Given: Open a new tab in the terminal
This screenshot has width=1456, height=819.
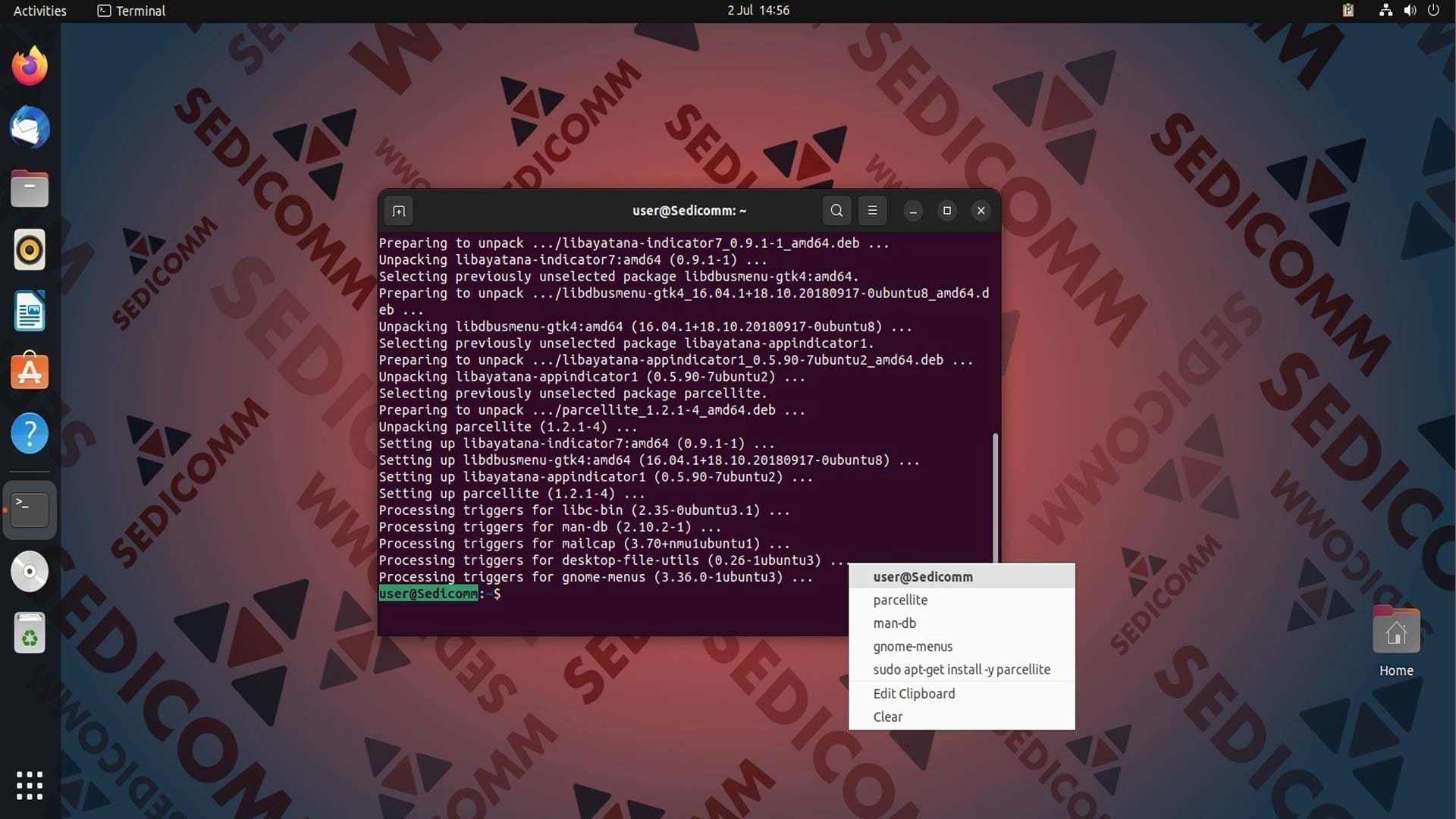Looking at the screenshot, I should click(x=399, y=211).
